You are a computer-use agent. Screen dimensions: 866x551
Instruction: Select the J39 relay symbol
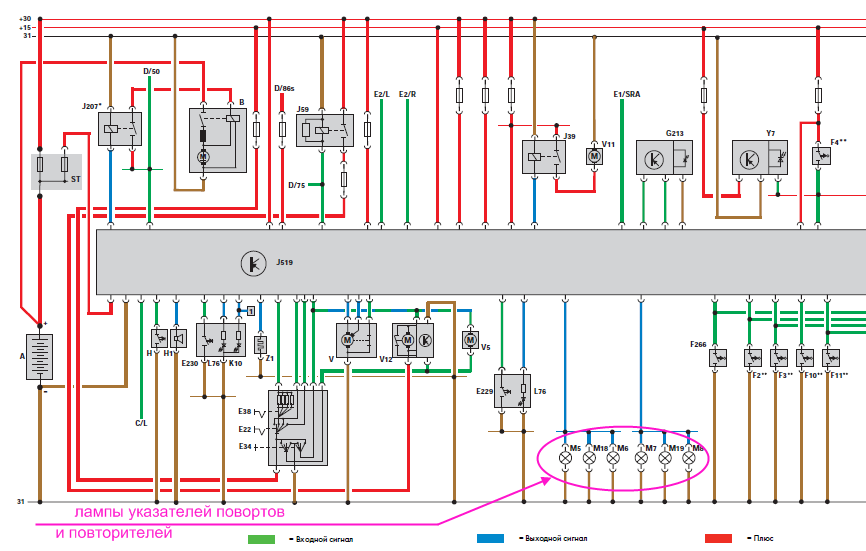[x=544, y=157]
